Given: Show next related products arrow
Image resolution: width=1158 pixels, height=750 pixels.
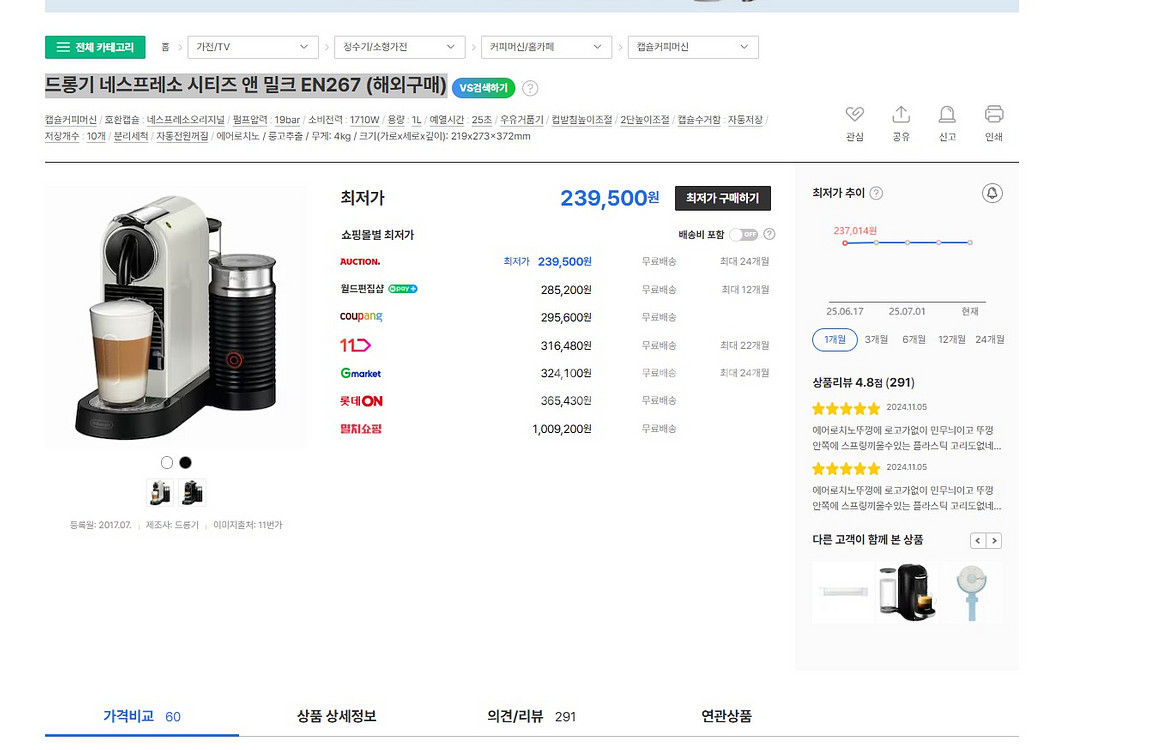Looking at the screenshot, I should click(x=994, y=540).
